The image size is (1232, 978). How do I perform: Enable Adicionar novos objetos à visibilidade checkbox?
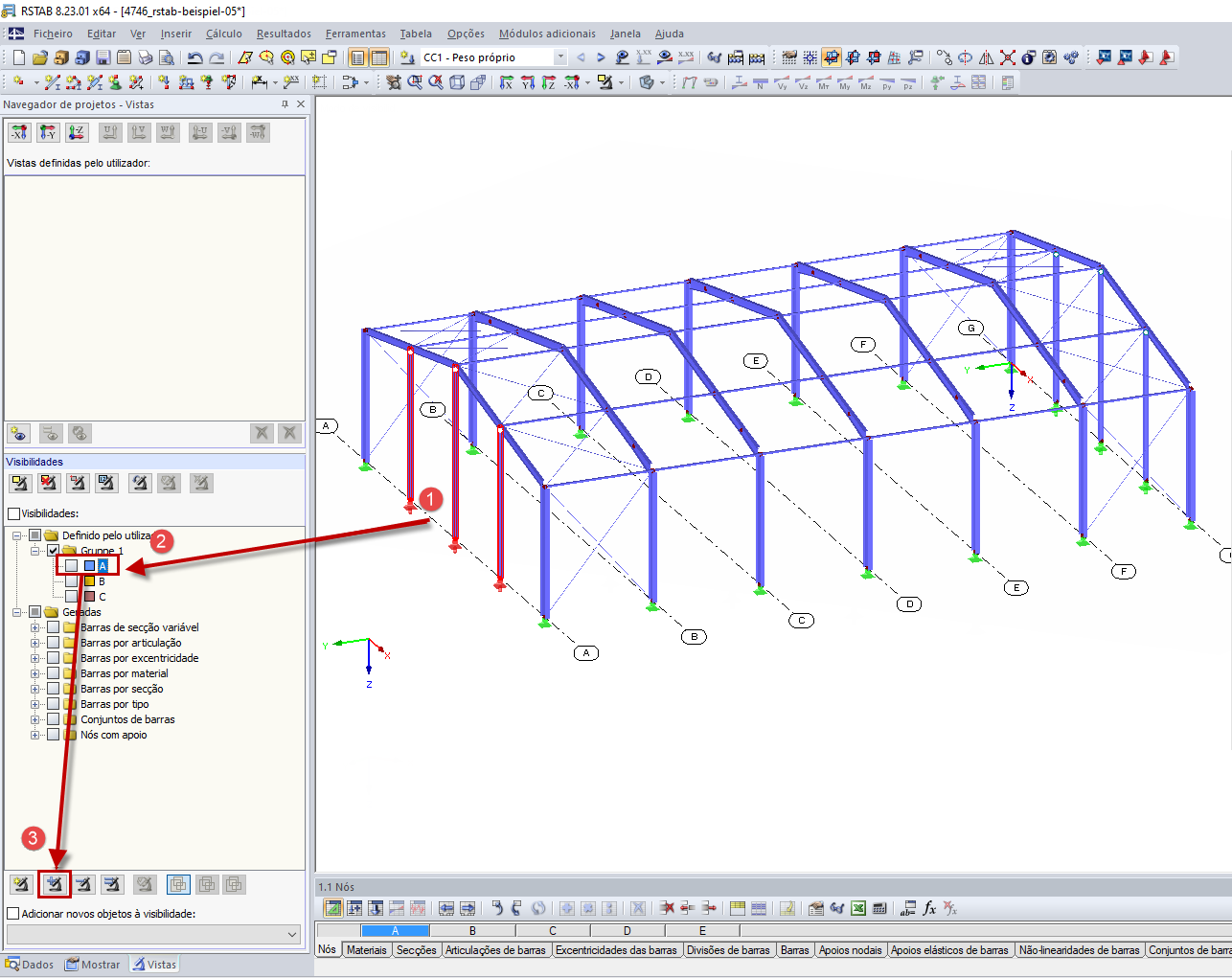[13, 914]
